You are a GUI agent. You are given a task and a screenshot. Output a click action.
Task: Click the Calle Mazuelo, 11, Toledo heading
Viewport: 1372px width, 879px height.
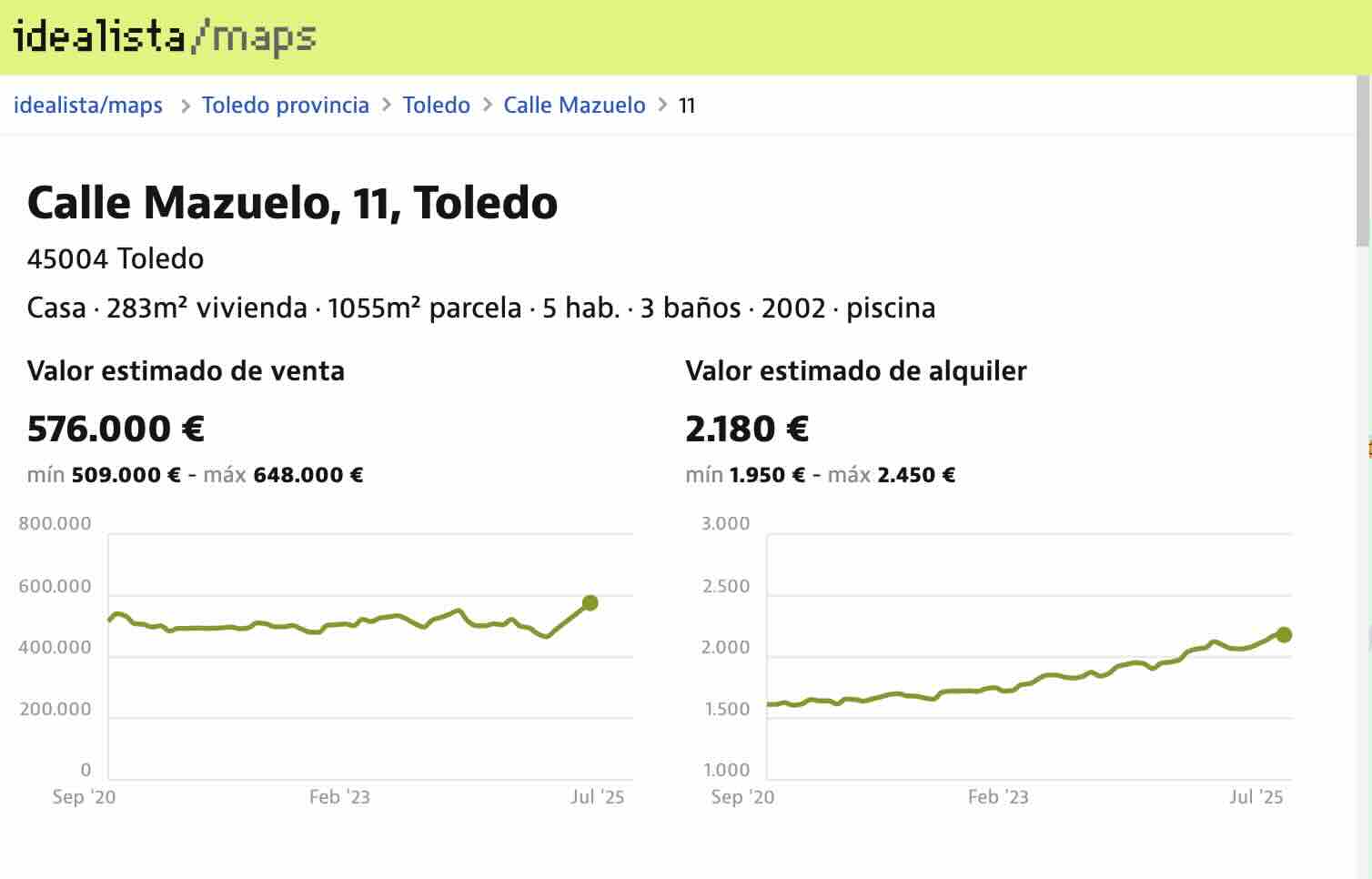[x=292, y=202]
